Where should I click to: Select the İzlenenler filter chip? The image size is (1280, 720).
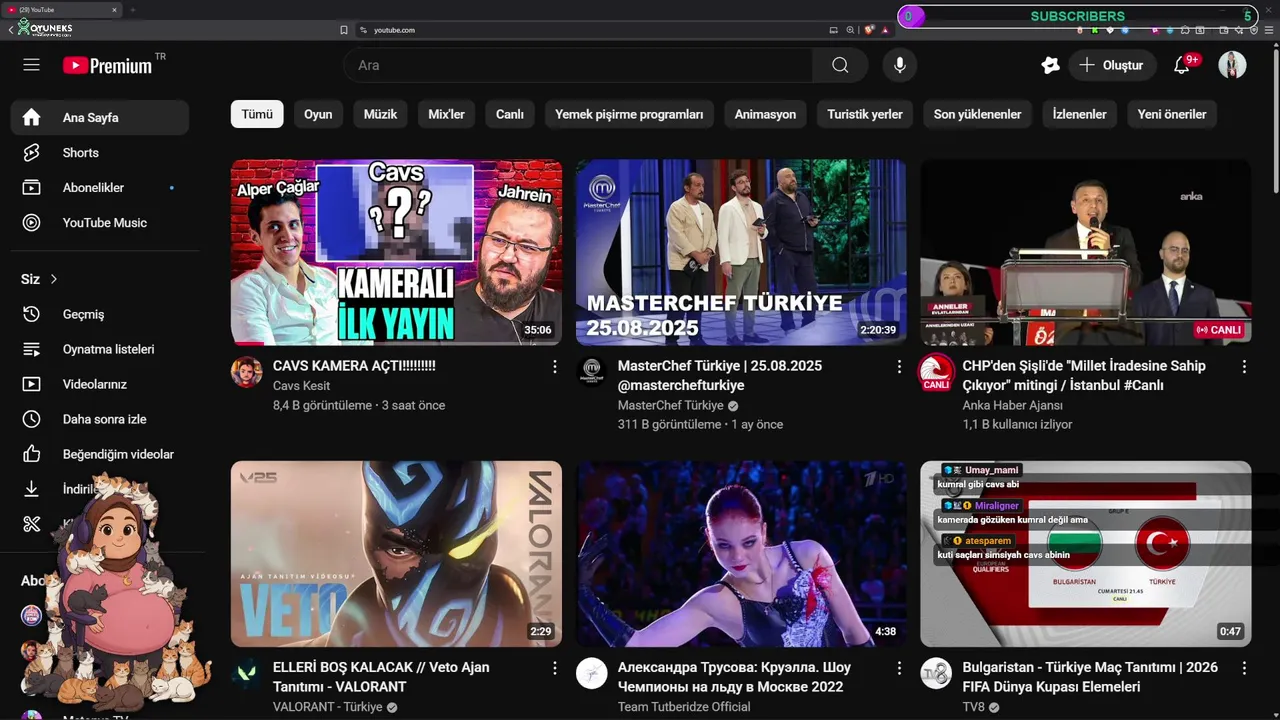point(1079,114)
